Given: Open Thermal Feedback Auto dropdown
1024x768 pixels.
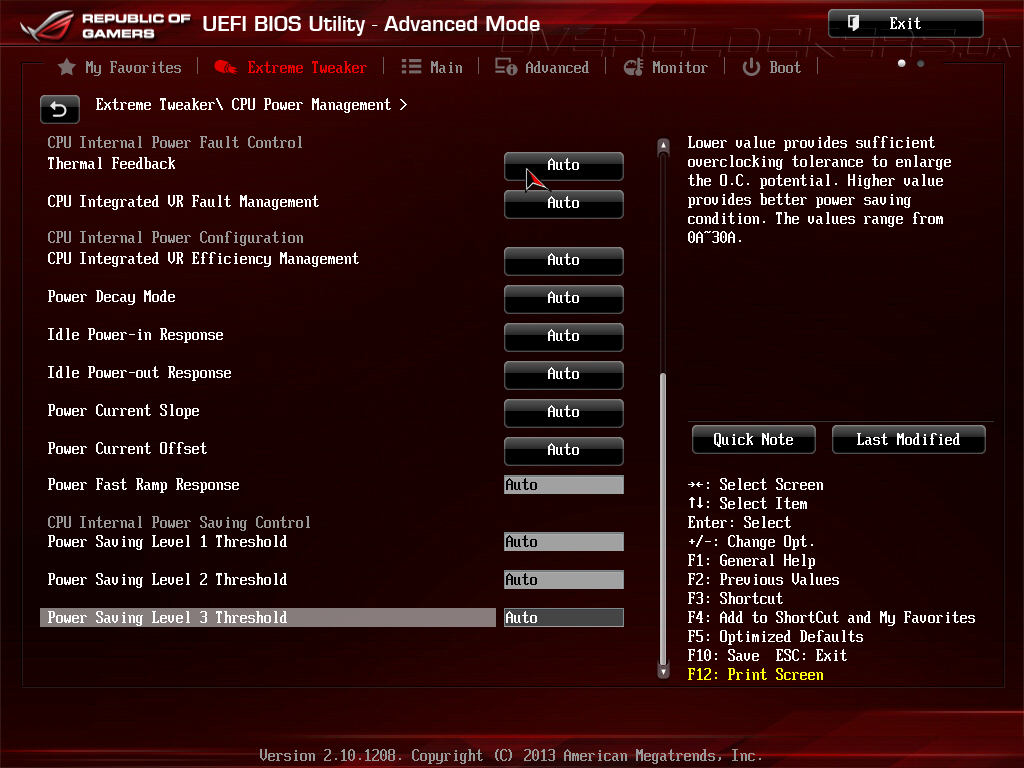Looking at the screenshot, I should (x=564, y=165).
